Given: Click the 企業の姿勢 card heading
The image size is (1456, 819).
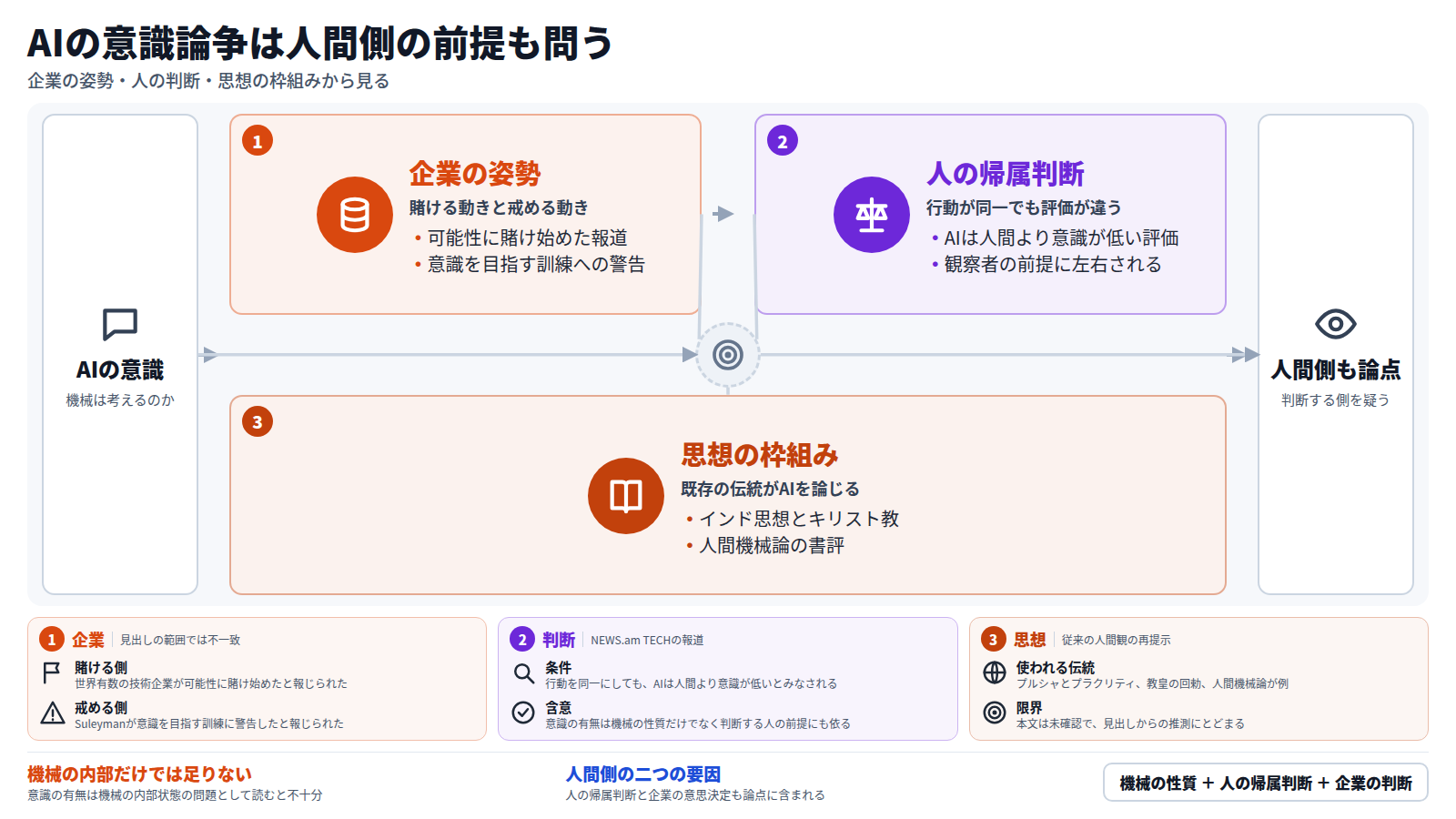Looking at the screenshot, I should [x=475, y=173].
